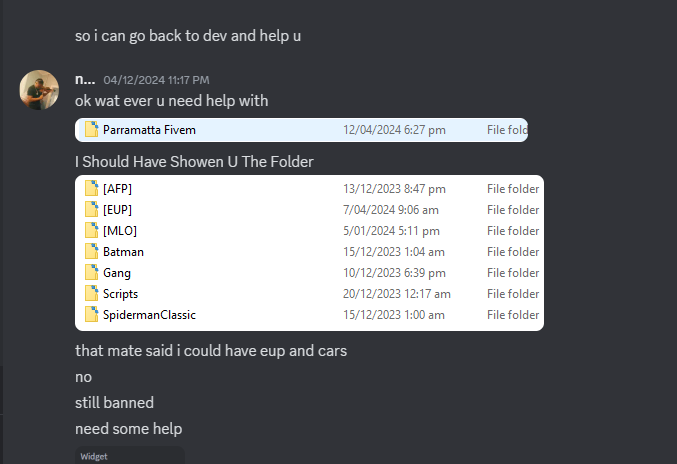Viewport: 677px width, 464px height.
Task: Click the 'still banned' message
Action: 114,403
